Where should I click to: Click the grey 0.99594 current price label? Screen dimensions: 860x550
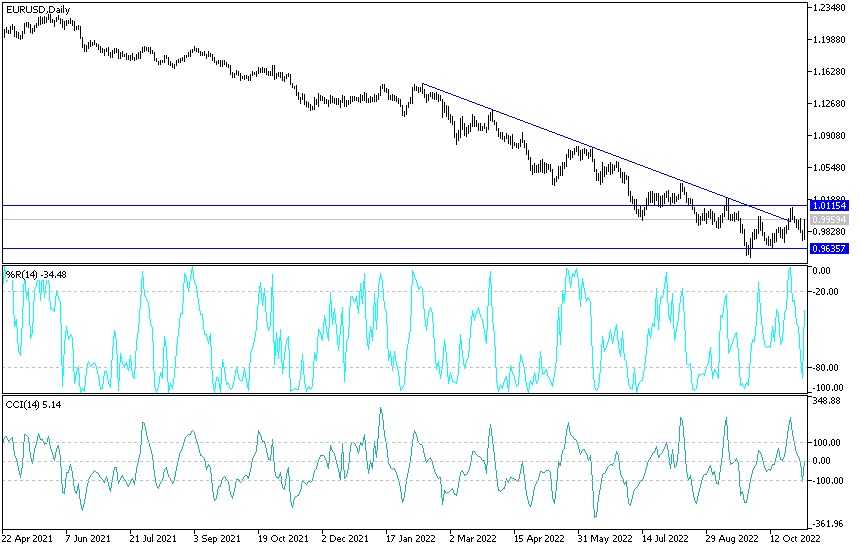pos(829,219)
